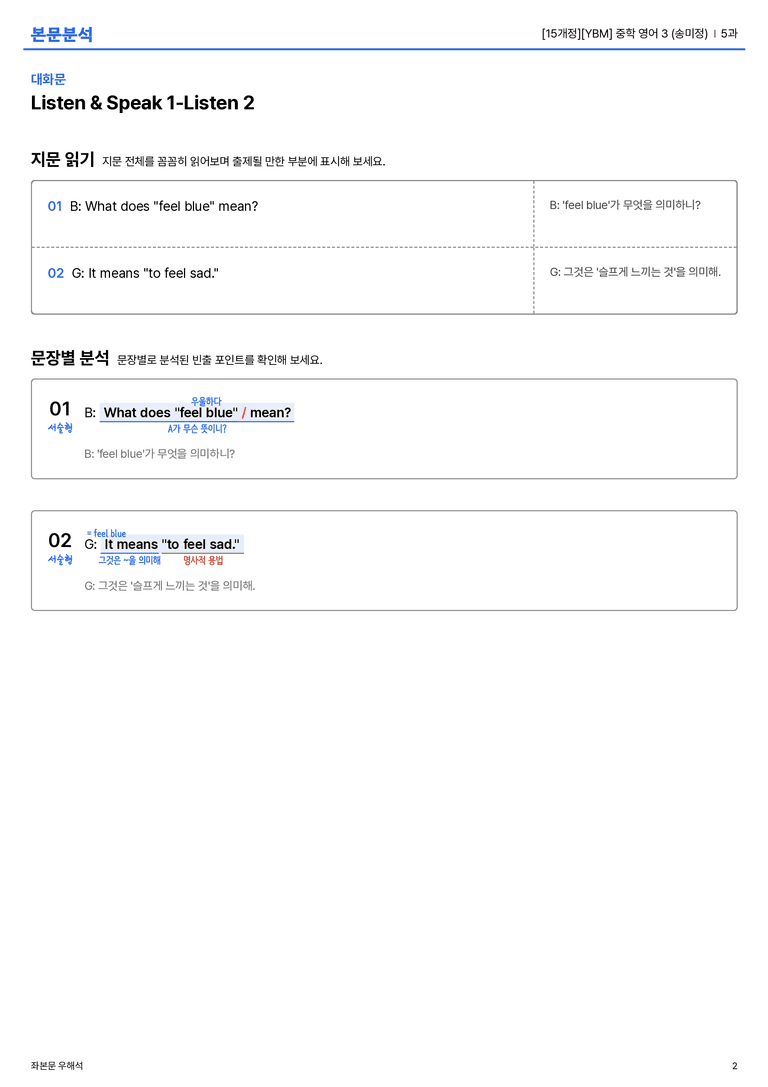
Task: Click the 문장별 분석 section heading
Action: pyautogui.click(x=70, y=358)
